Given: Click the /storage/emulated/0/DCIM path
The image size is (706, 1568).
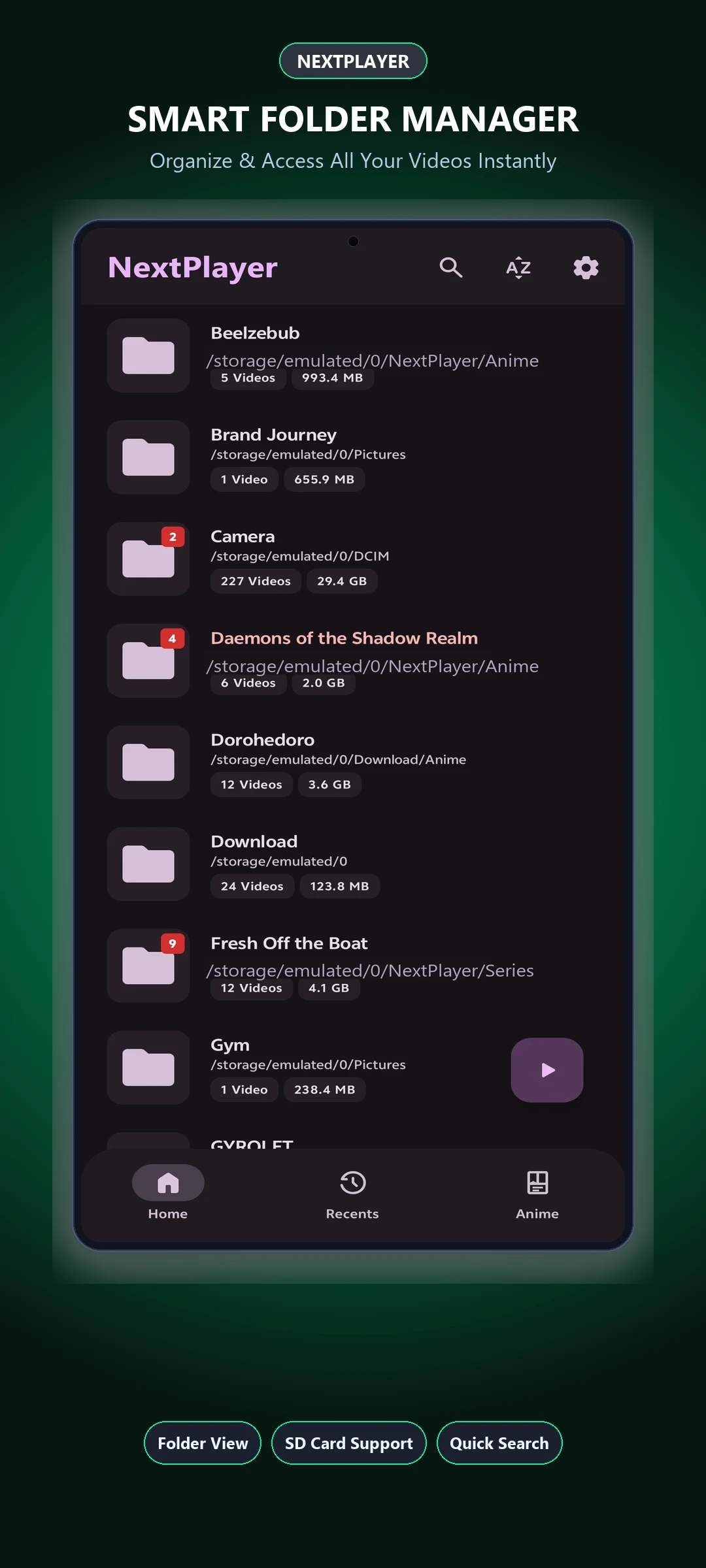Looking at the screenshot, I should [300, 557].
